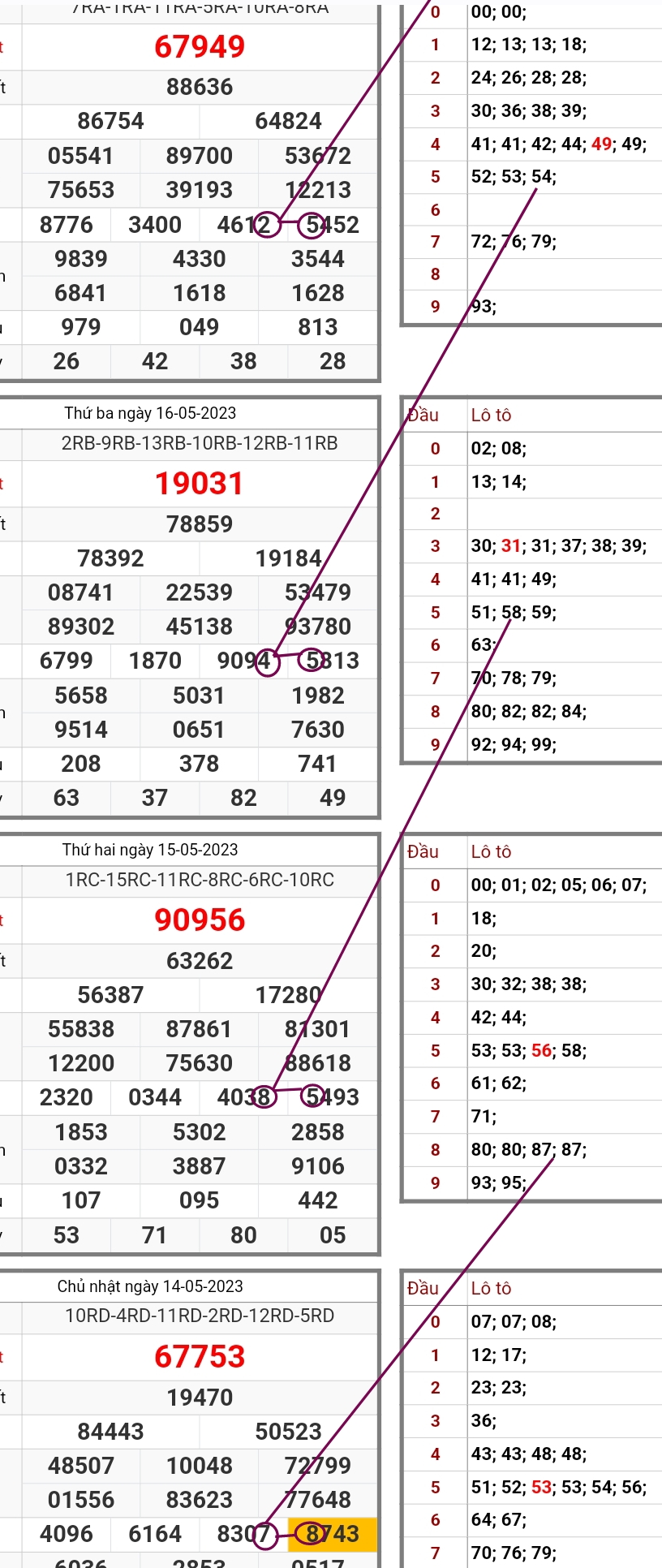Click the three-digit result 979
This screenshot has height=1568, width=662.
pyautogui.click(x=81, y=327)
